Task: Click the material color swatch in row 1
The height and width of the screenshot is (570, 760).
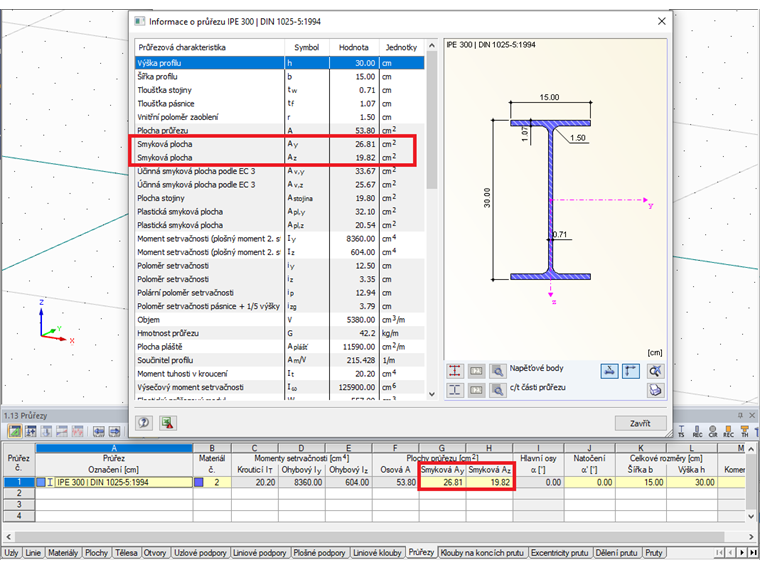Action: point(199,482)
